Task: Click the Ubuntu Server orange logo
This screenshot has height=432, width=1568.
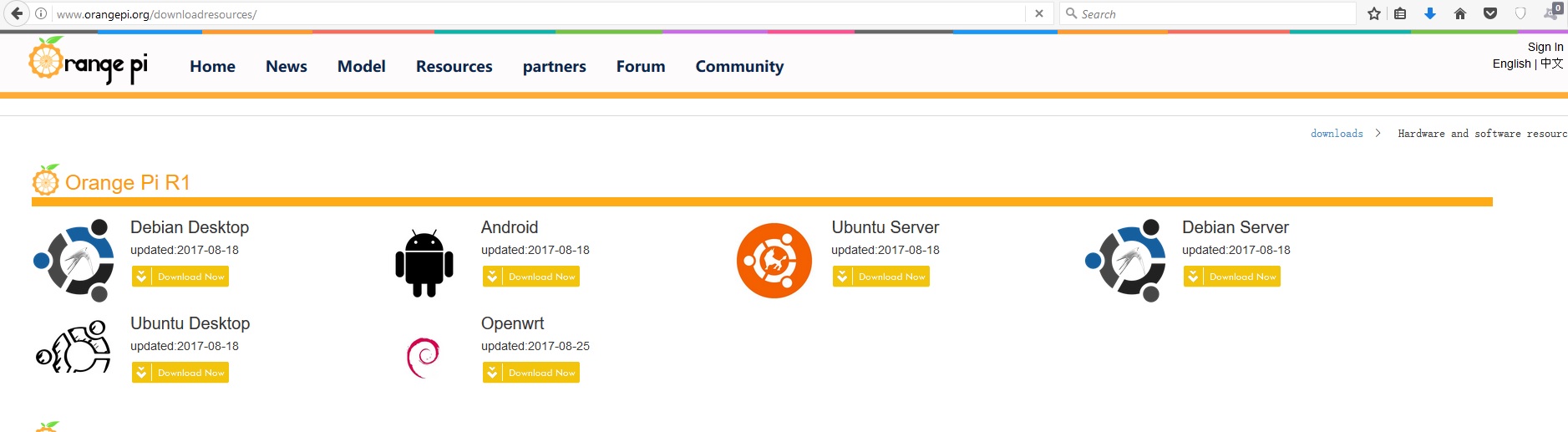Action: point(774,261)
